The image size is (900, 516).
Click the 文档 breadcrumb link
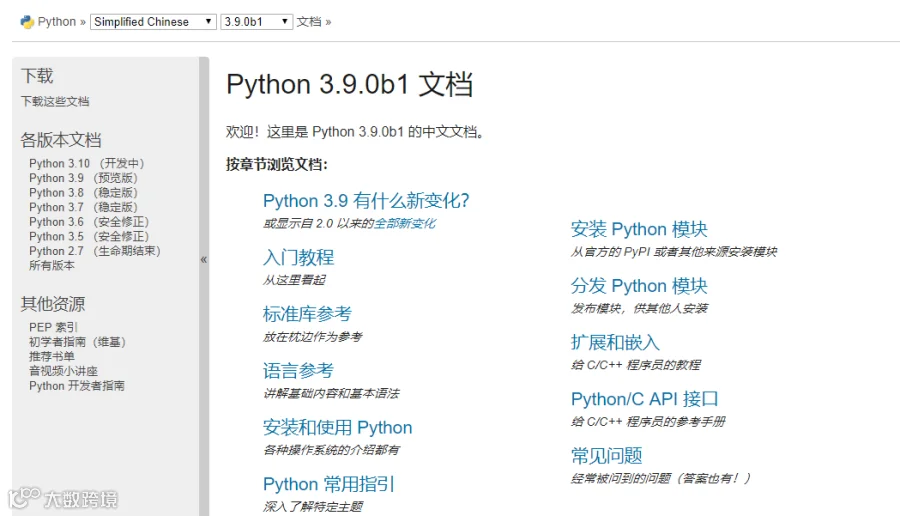(309, 22)
